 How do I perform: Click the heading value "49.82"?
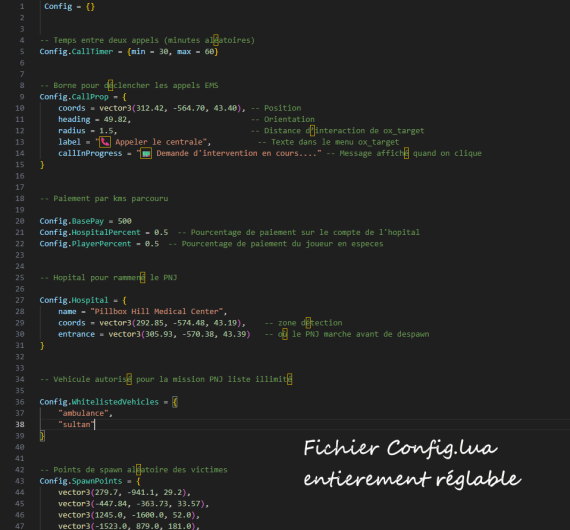(115, 119)
